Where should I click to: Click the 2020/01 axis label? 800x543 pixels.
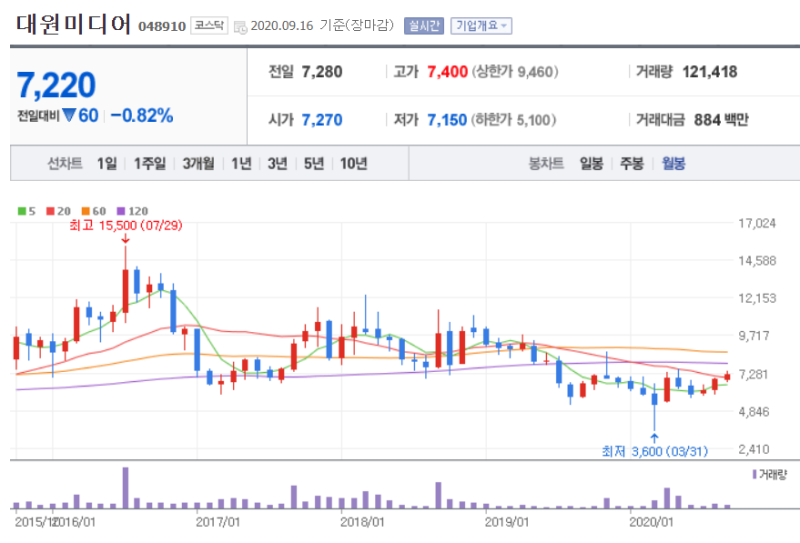tap(651, 522)
